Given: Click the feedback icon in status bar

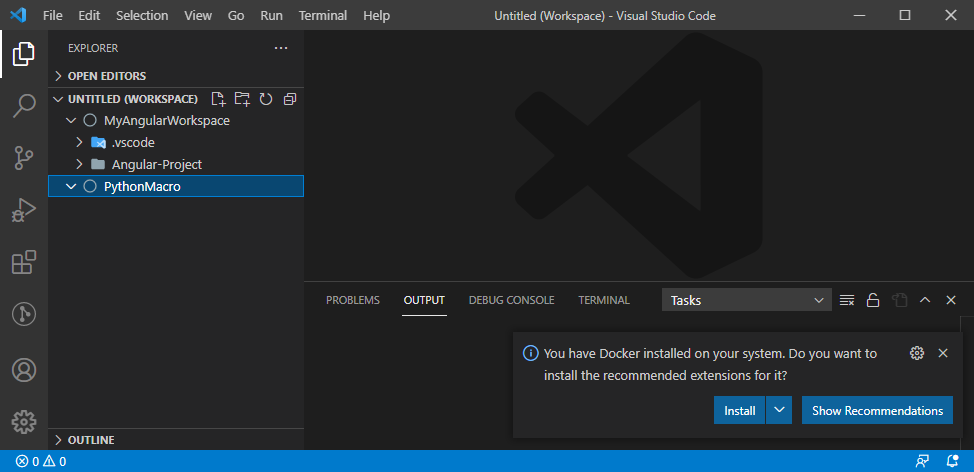Looking at the screenshot, I should click(922, 461).
